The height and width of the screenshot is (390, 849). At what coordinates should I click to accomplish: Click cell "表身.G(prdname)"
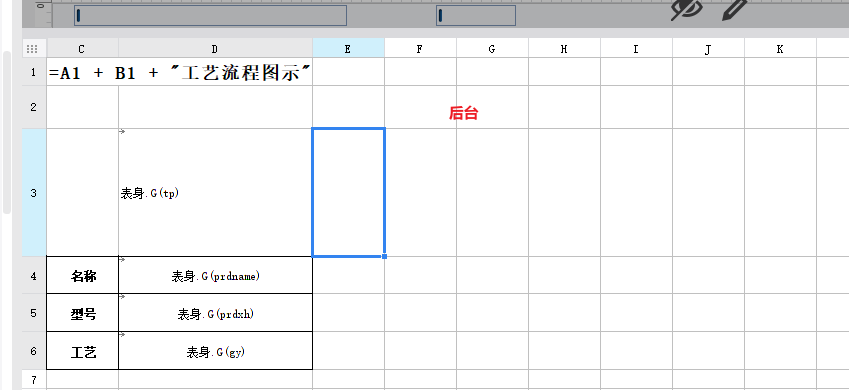[x=215, y=276]
